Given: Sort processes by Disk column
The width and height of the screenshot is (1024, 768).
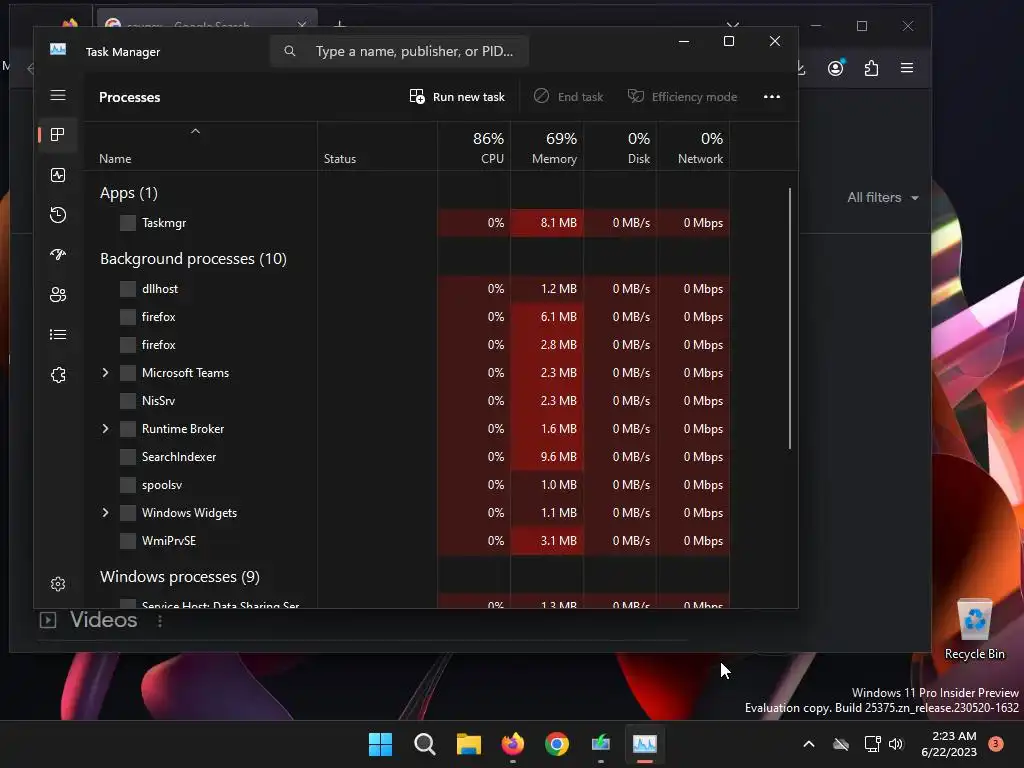Looking at the screenshot, I should tap(620, 147).
